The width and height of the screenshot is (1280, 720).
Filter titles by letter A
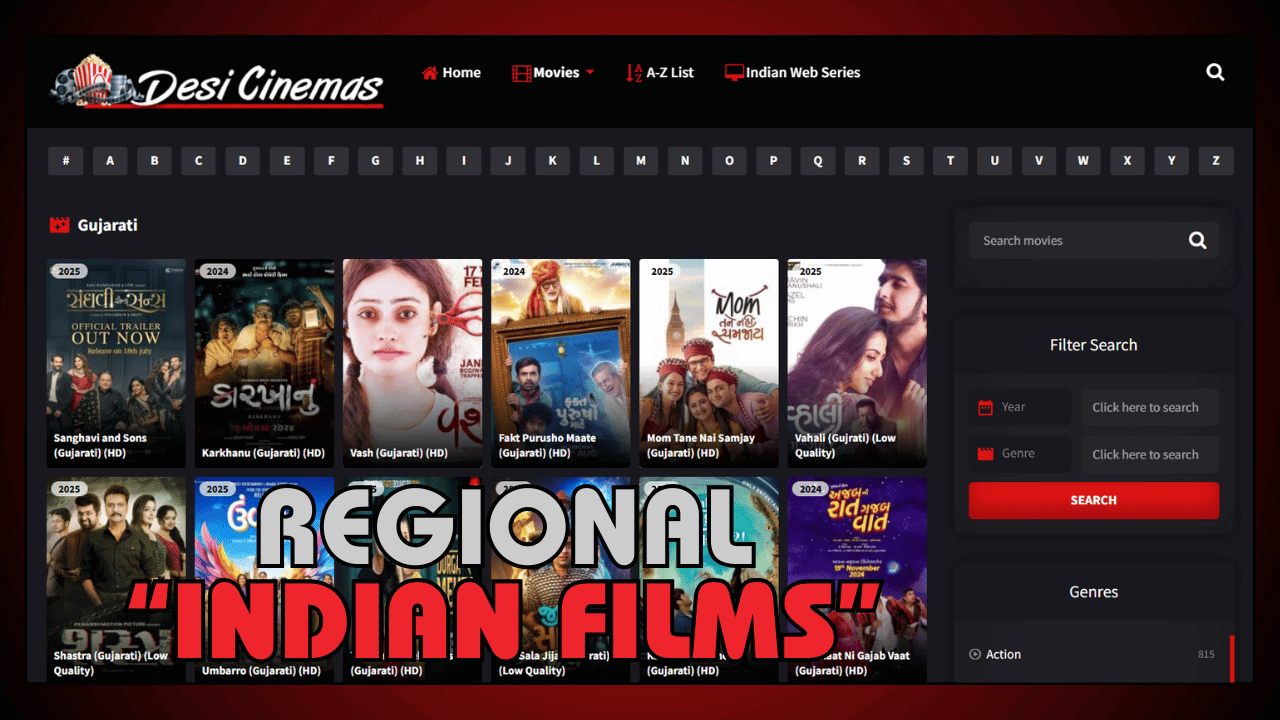click(x=110, y=161)
